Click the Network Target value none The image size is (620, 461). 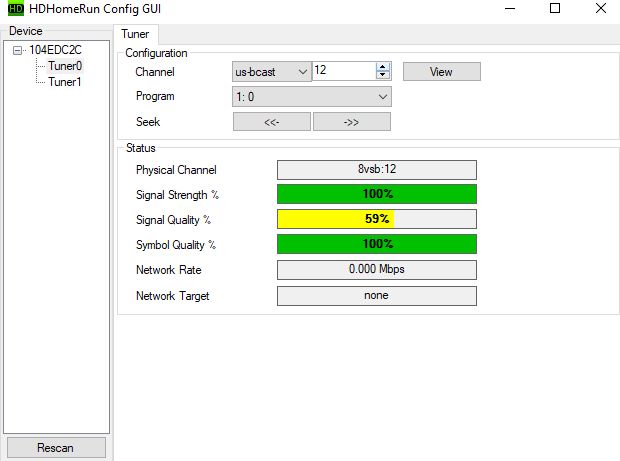click(x=377, y=296)
